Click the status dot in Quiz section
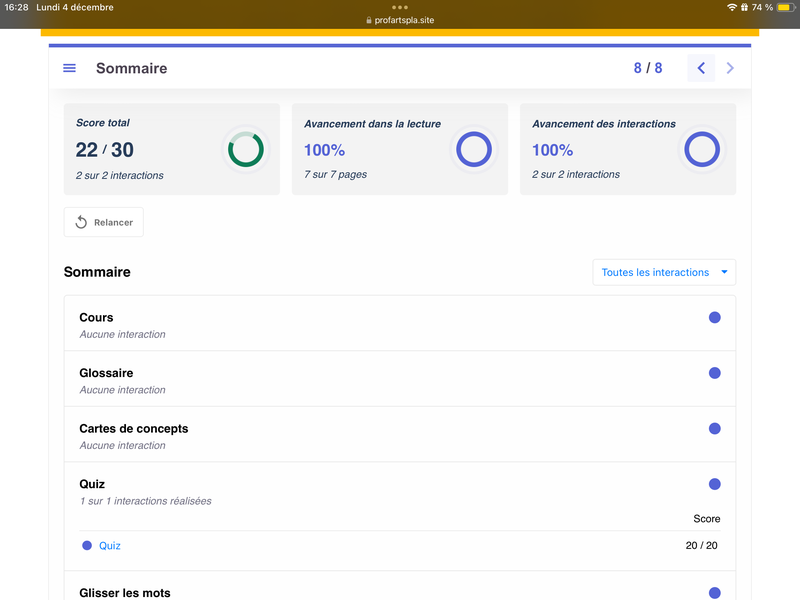The width and height of the screenshot is (800, 600). click(x=714, y=484)
